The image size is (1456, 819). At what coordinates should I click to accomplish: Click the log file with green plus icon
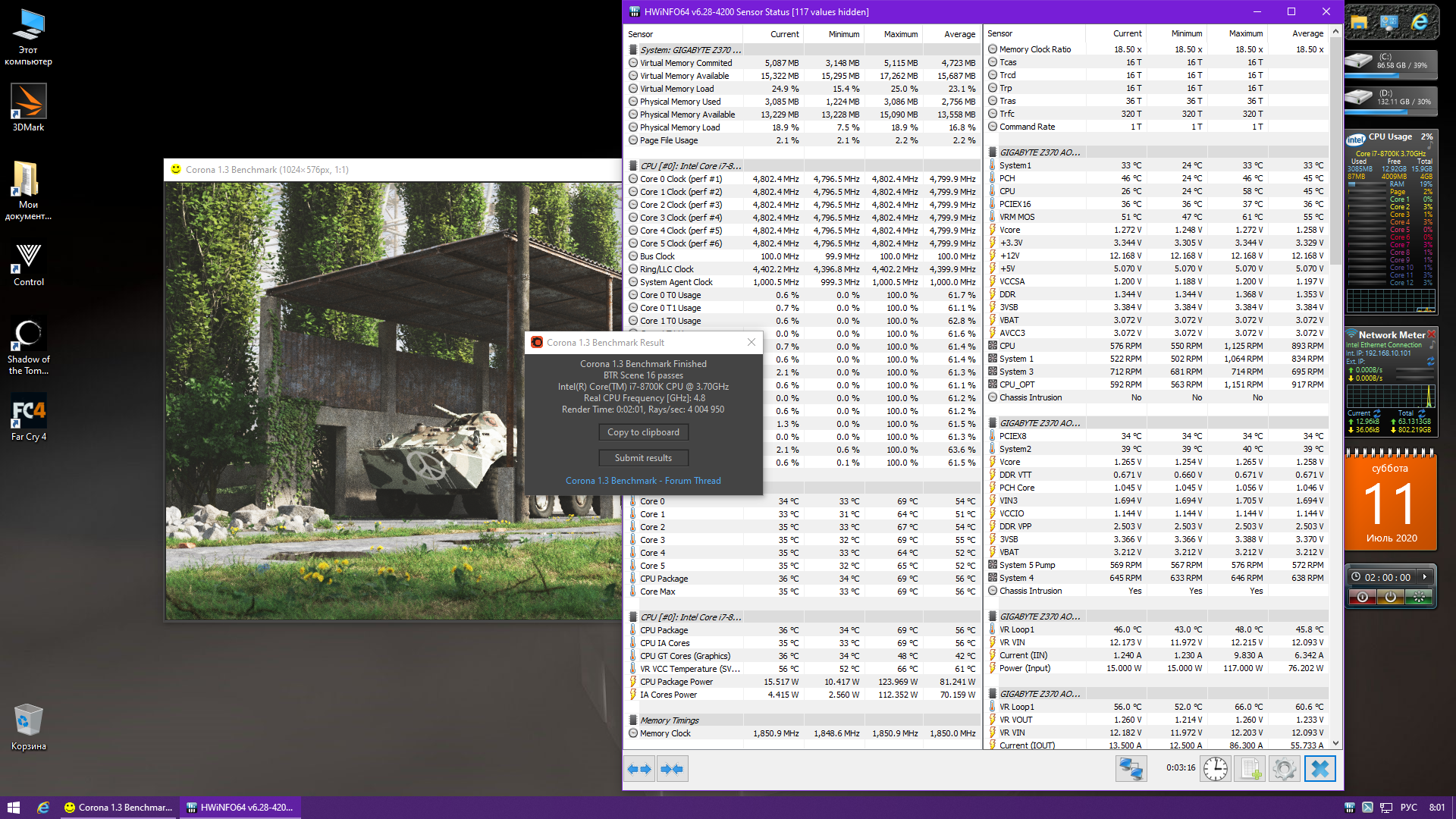tap(1250, 769)
